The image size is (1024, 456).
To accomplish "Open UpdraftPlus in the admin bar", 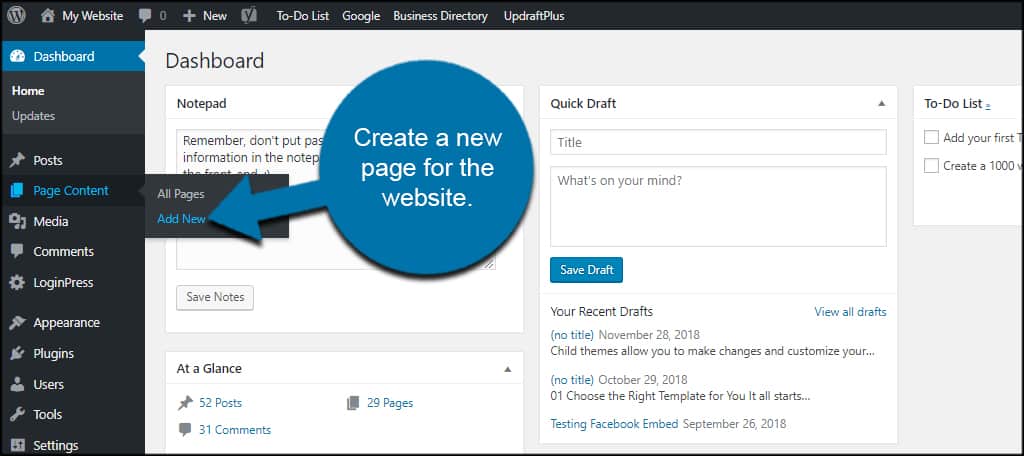I will [x=534, y=16].
